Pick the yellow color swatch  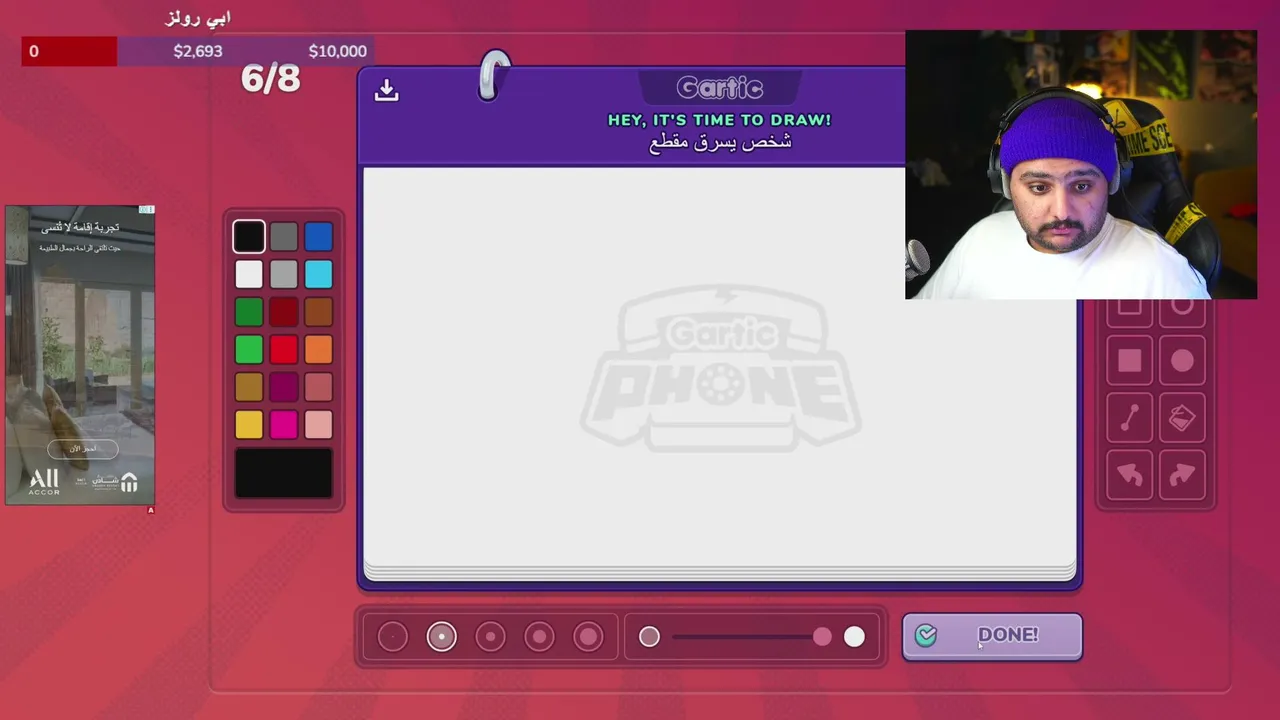pos(249,426)
